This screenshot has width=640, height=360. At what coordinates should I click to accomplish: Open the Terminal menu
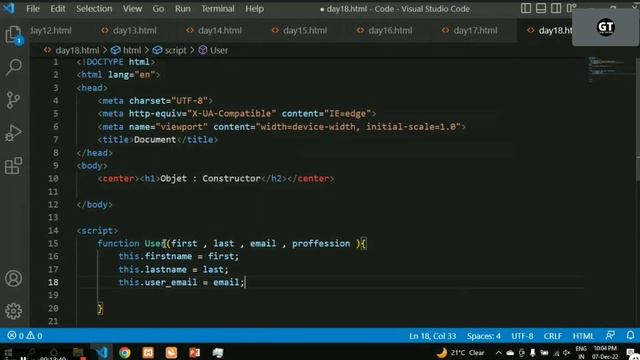point(218,9)
